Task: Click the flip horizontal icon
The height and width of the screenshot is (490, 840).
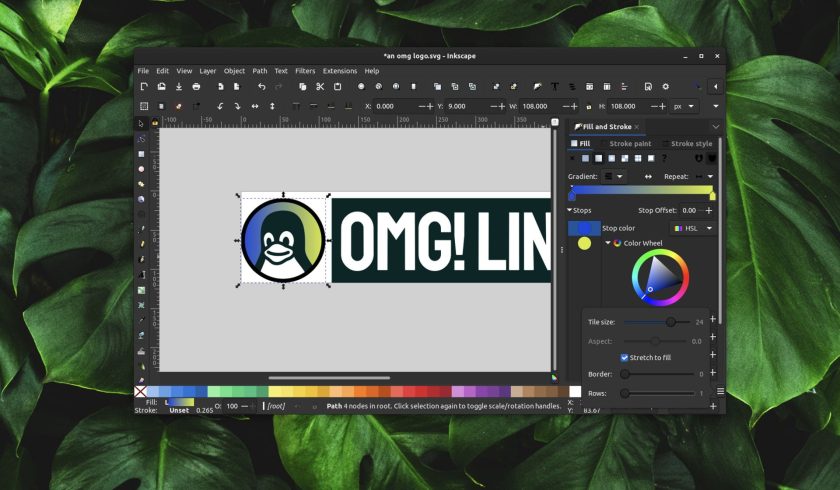Action: click(255, 106)
